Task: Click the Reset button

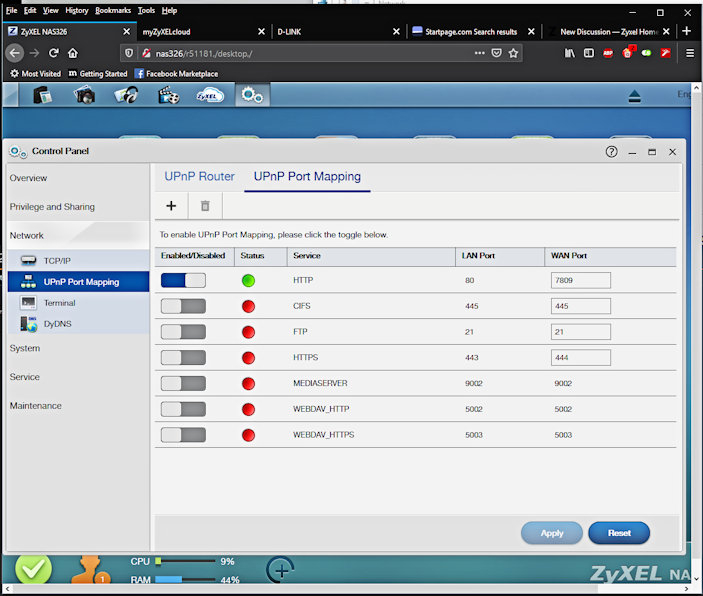Action: point(619,533)
